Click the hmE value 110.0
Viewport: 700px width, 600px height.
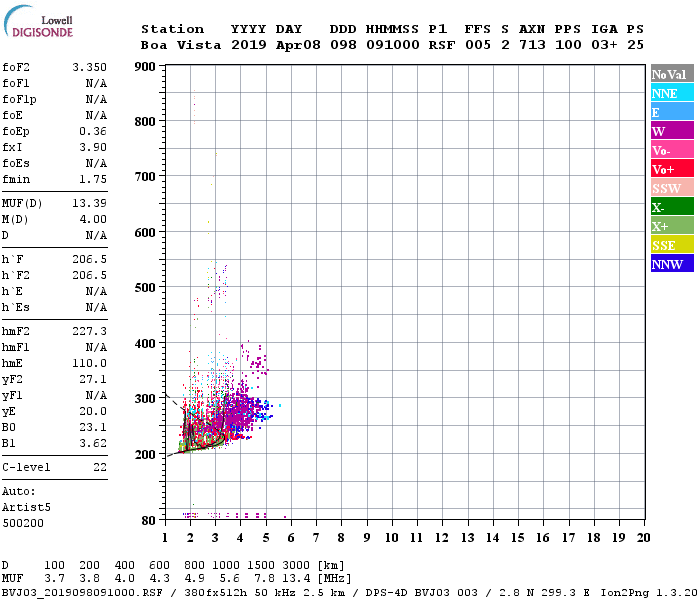(x=90, y=364)
